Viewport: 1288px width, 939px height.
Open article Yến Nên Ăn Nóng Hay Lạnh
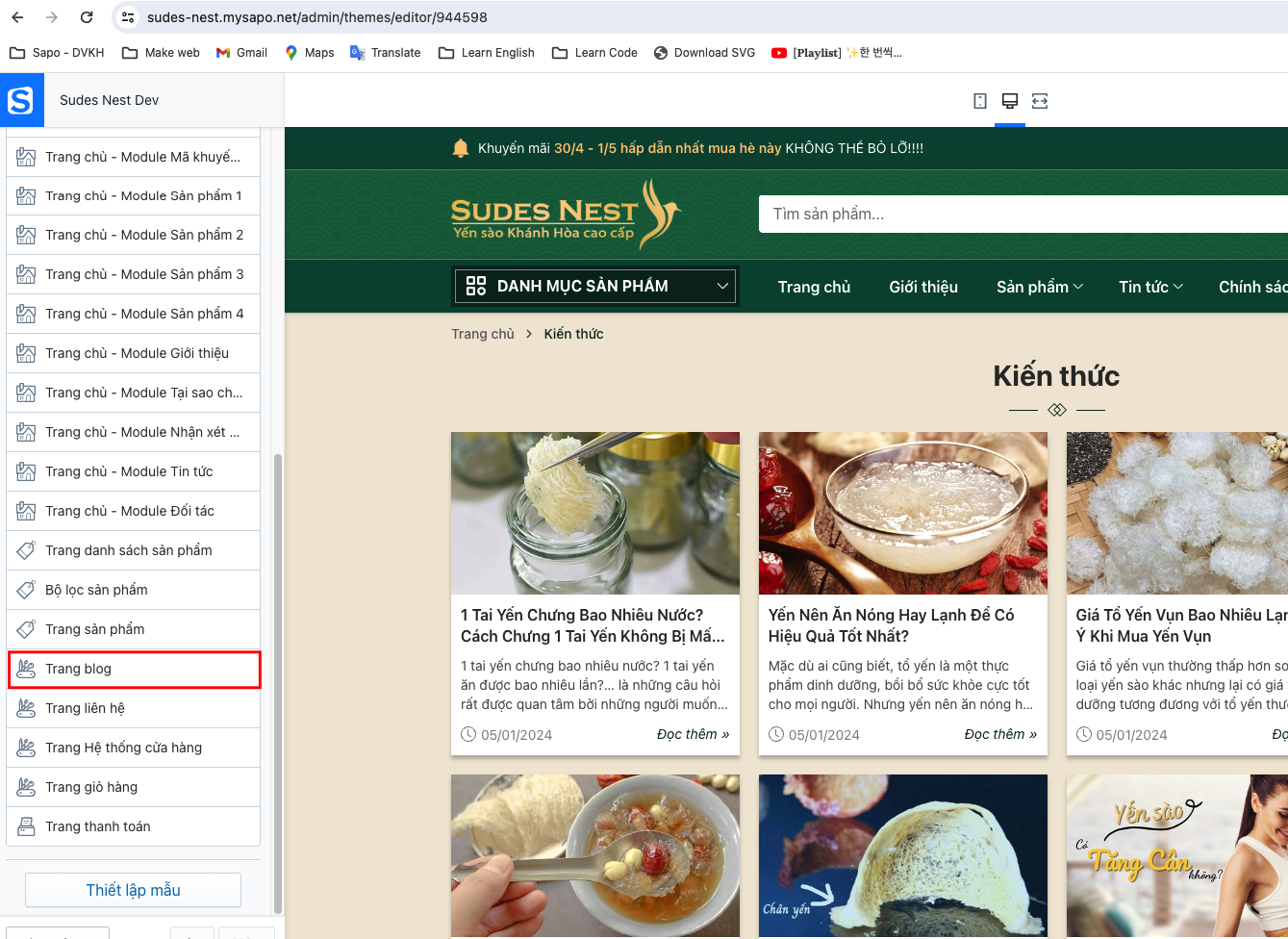click(891, 625)
